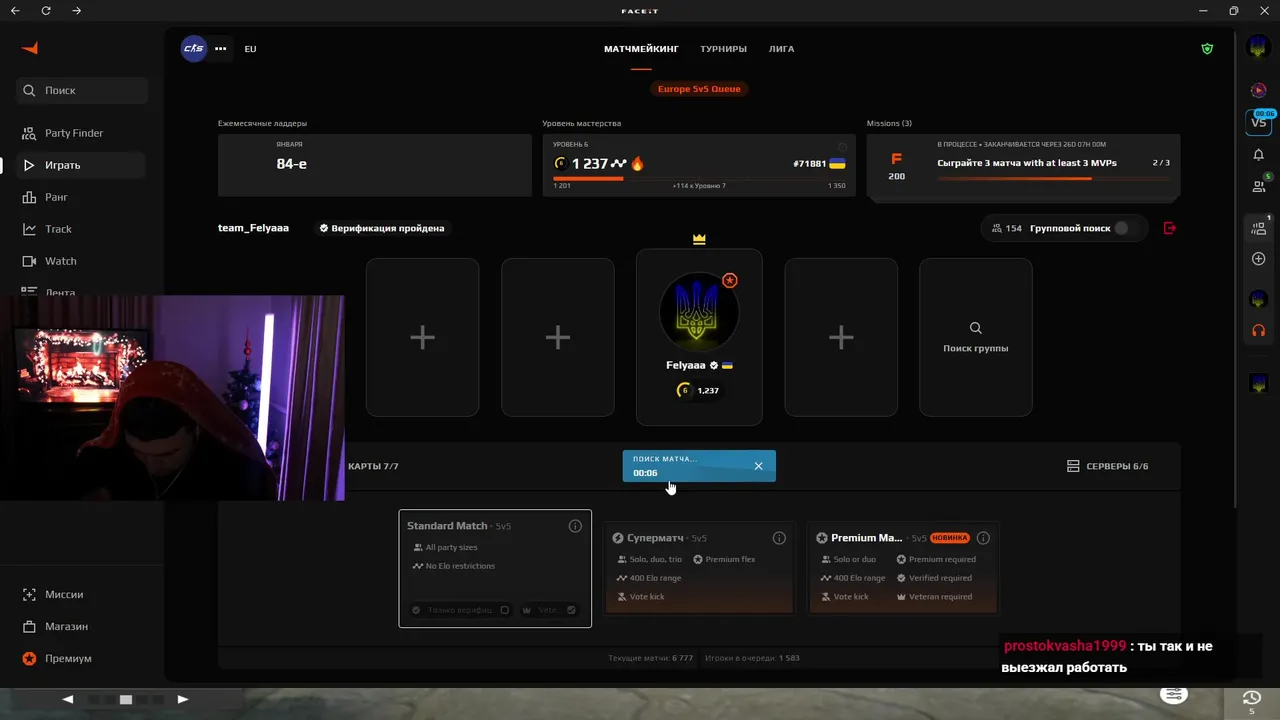Click the green anti-cheat shield icon
The height and width of the screenshot is (720, 1280).
tap(1207, 48)
